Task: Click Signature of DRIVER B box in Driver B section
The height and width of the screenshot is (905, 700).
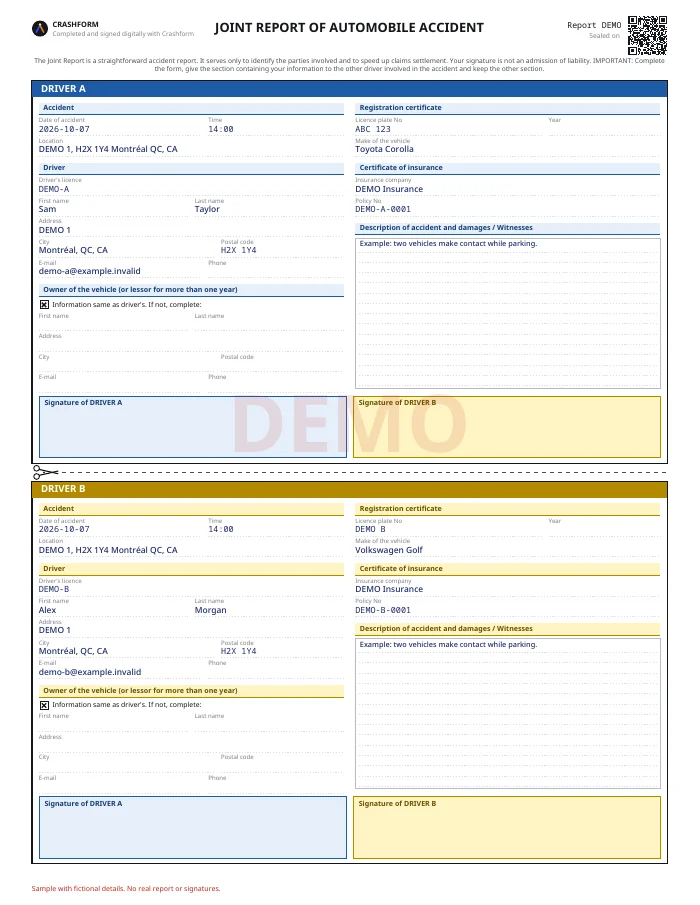Action: (507, 828)
